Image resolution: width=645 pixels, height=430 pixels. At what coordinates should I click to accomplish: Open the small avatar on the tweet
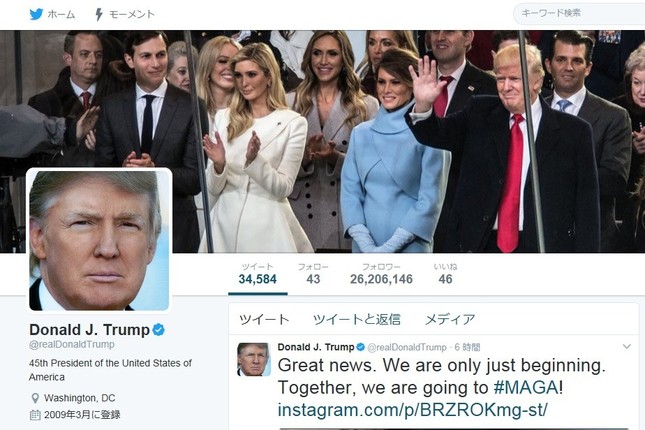click(x=254, y=359)
